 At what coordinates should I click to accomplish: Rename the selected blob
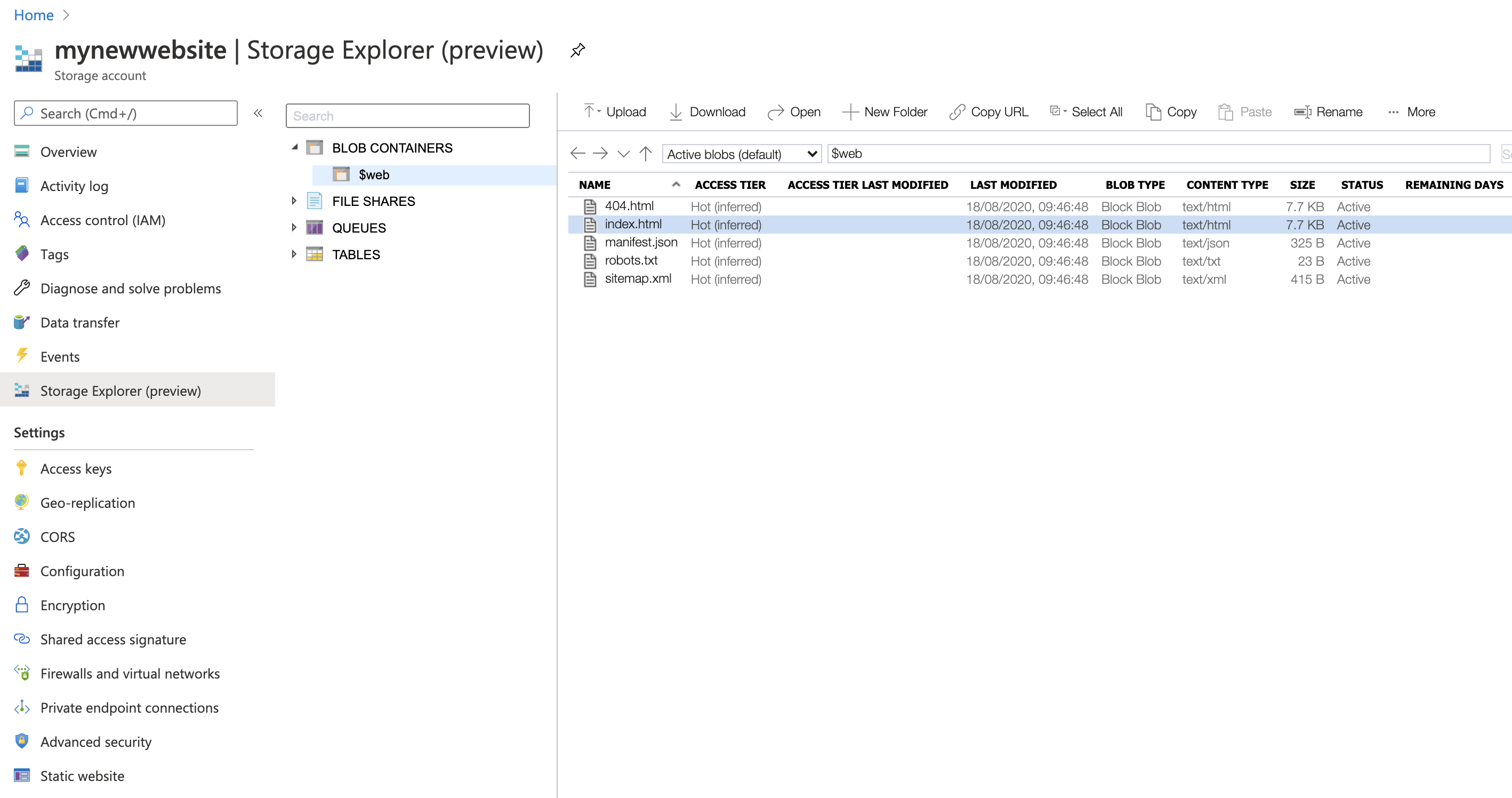[1329, 111]
